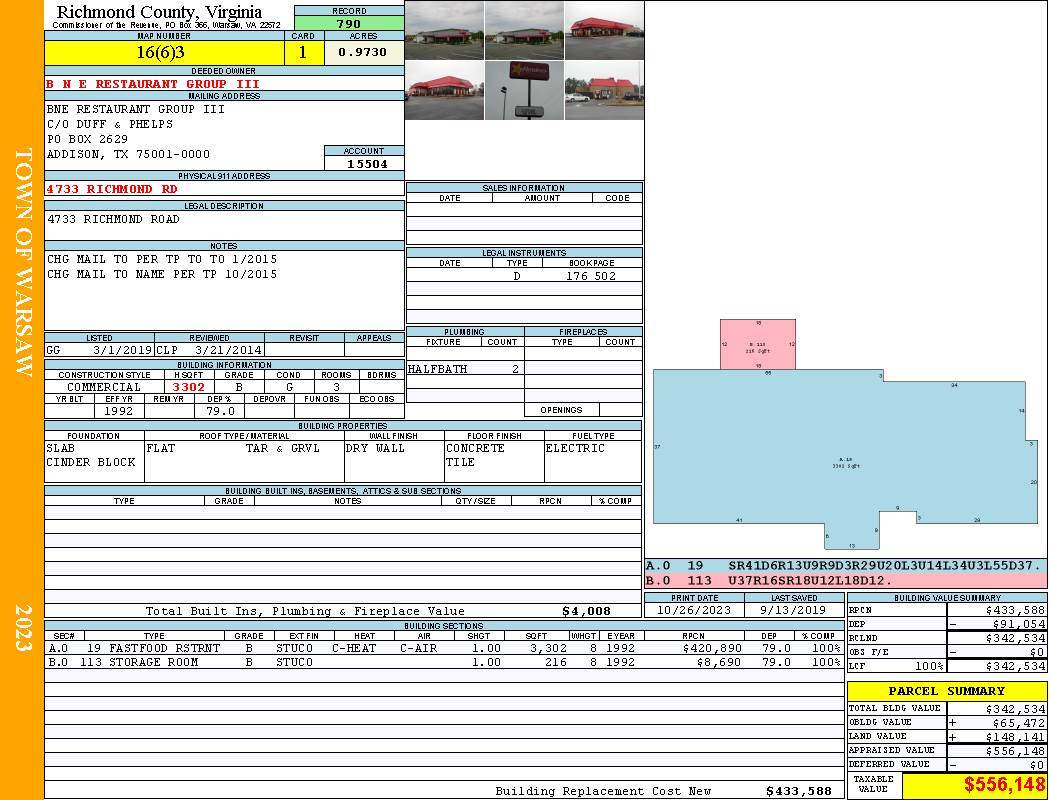Click the legal instrument book page 176 502
Image resolution: width=1050 pixels, height=800 pixels.
tap(591, 276)
